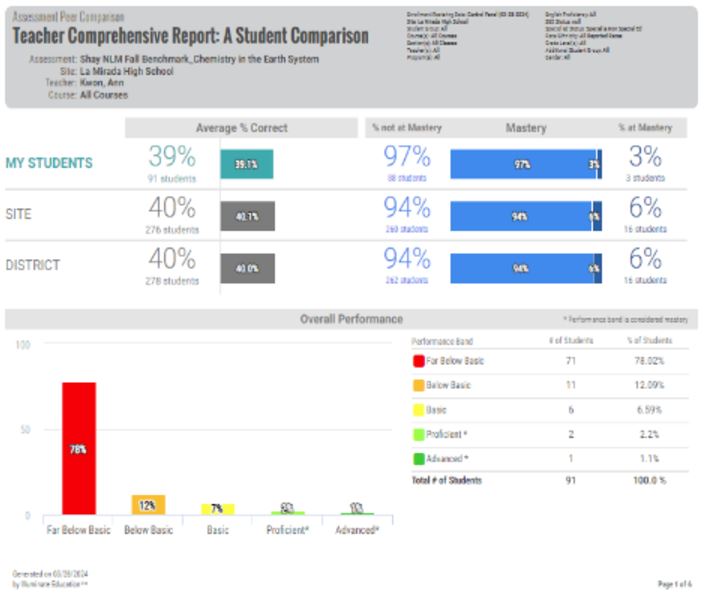Click the Average % Correct column header
The width and height of the screenshot is (704, 597).
click(x=241, y=128)
